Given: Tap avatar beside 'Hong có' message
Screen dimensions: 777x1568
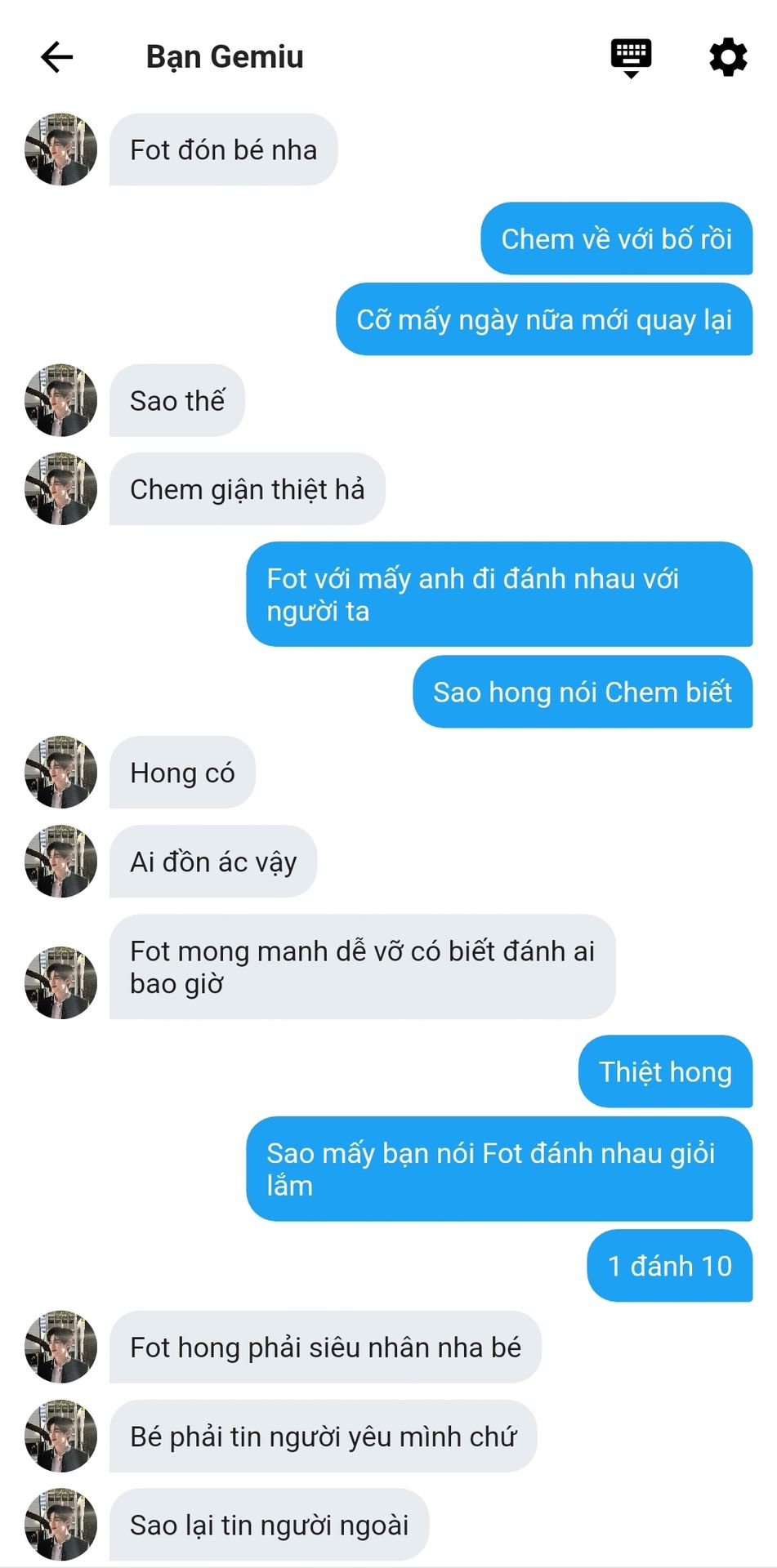Looking at the screenshot, I should pyautogui.click(x=61, y=773).
